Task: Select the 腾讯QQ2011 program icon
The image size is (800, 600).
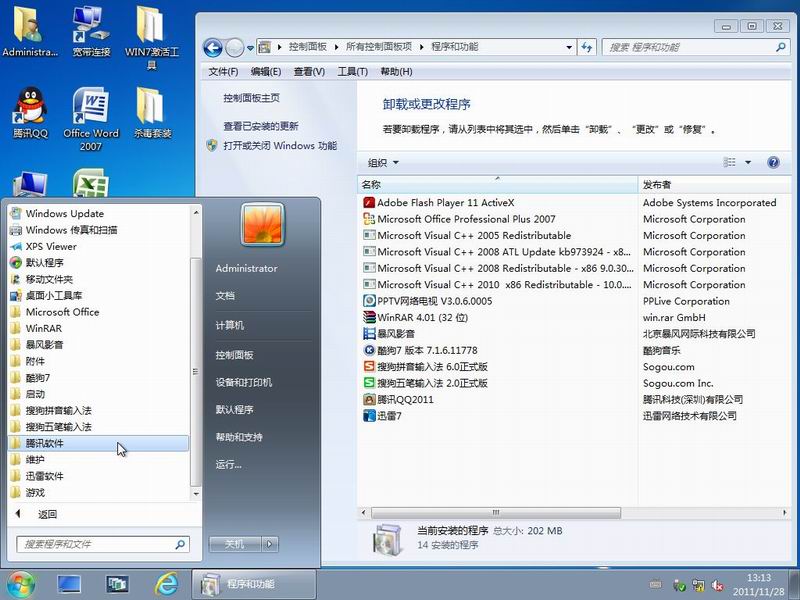Action: click(369, 399)
